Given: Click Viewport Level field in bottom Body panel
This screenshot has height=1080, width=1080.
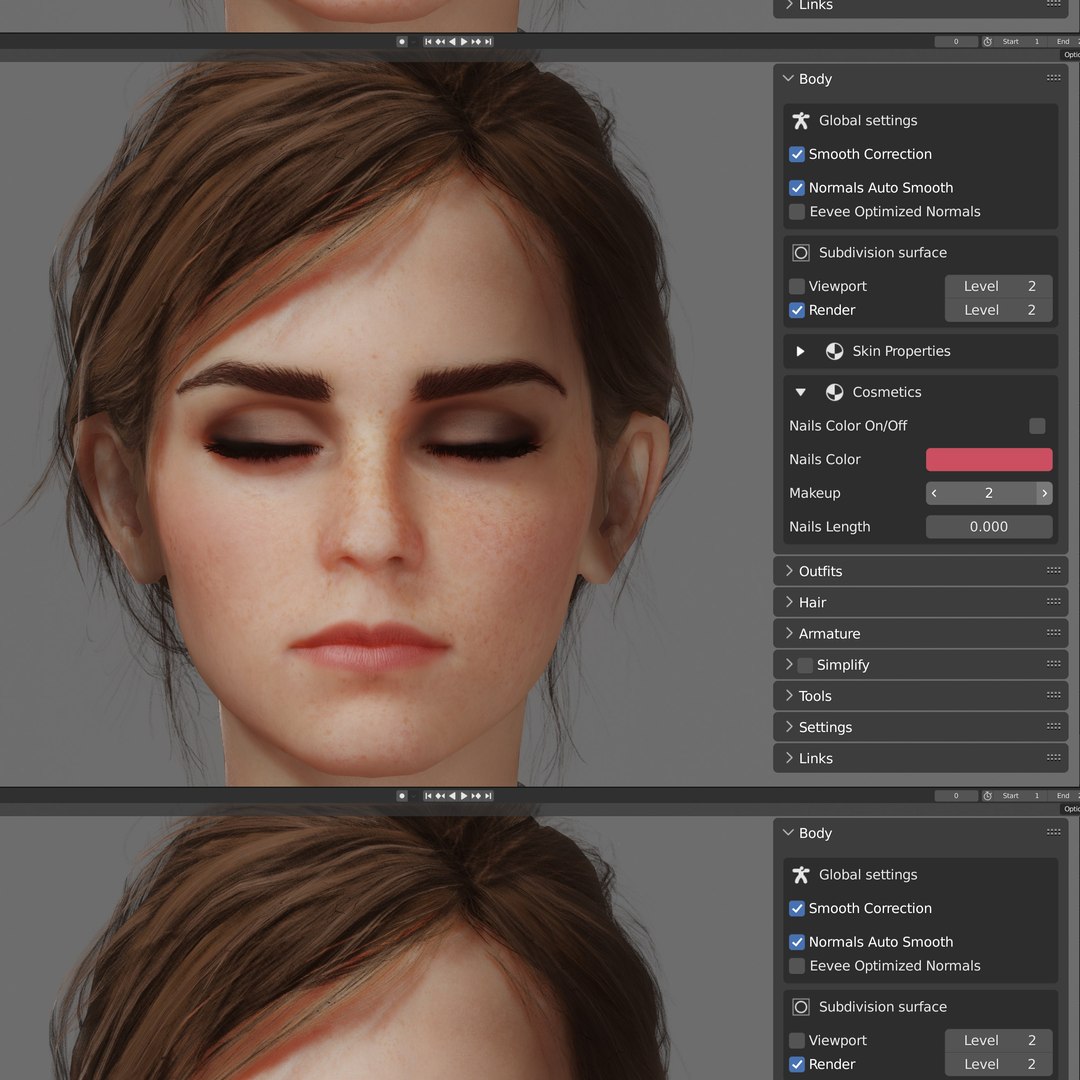Looking at the screenshot, I should tap(998, 1041).
